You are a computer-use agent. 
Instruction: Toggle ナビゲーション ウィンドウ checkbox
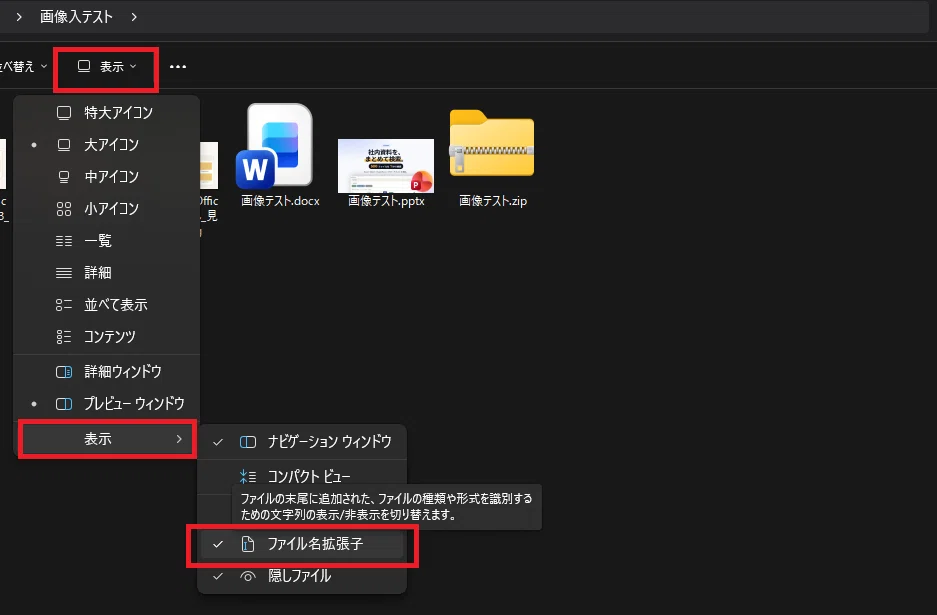(302, 442)
